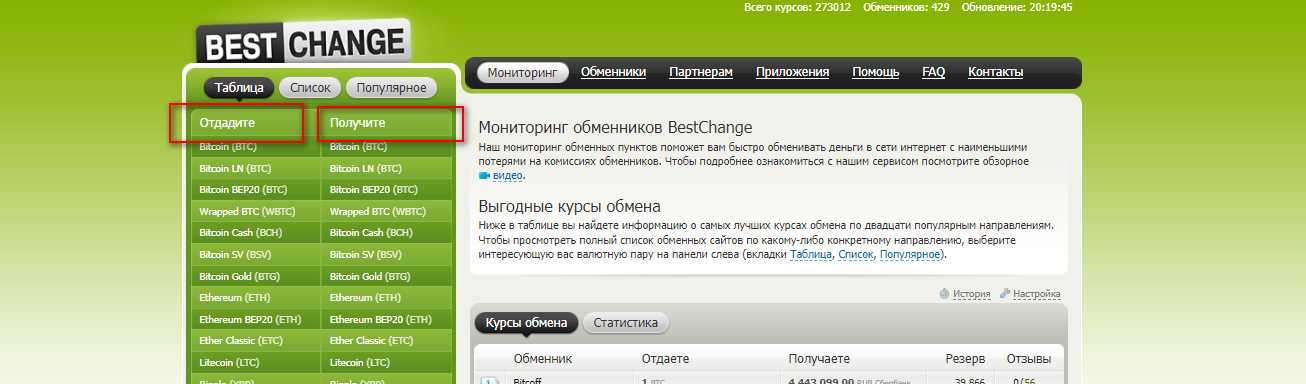Image resolution: width=1306 pixels, height=384 pixels.
Task: Click the Получаете column header
Action: click(819, 358)
